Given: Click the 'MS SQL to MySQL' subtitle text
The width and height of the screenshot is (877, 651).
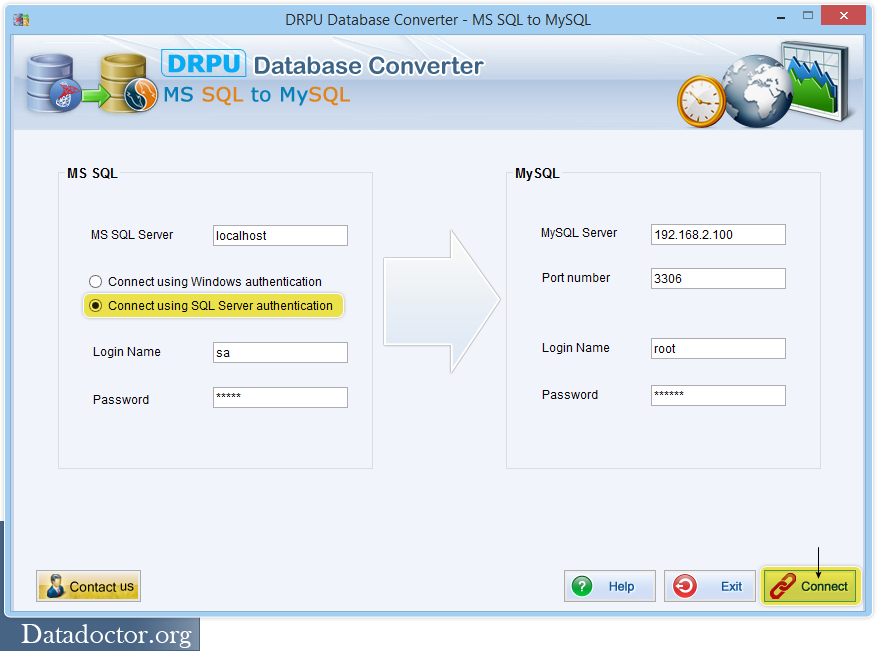Looking at the screenshot, I should (257, 95).
